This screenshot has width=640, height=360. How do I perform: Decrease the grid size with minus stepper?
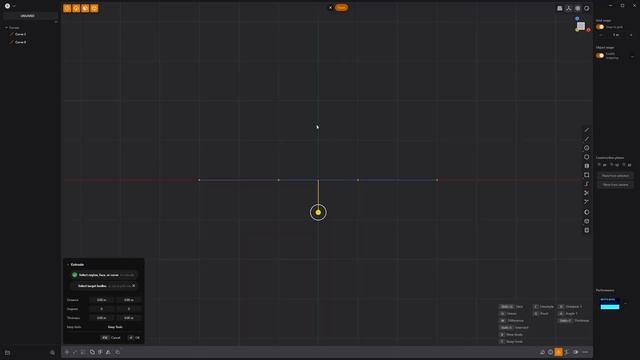pyautogui.click(x=600, y=35)
